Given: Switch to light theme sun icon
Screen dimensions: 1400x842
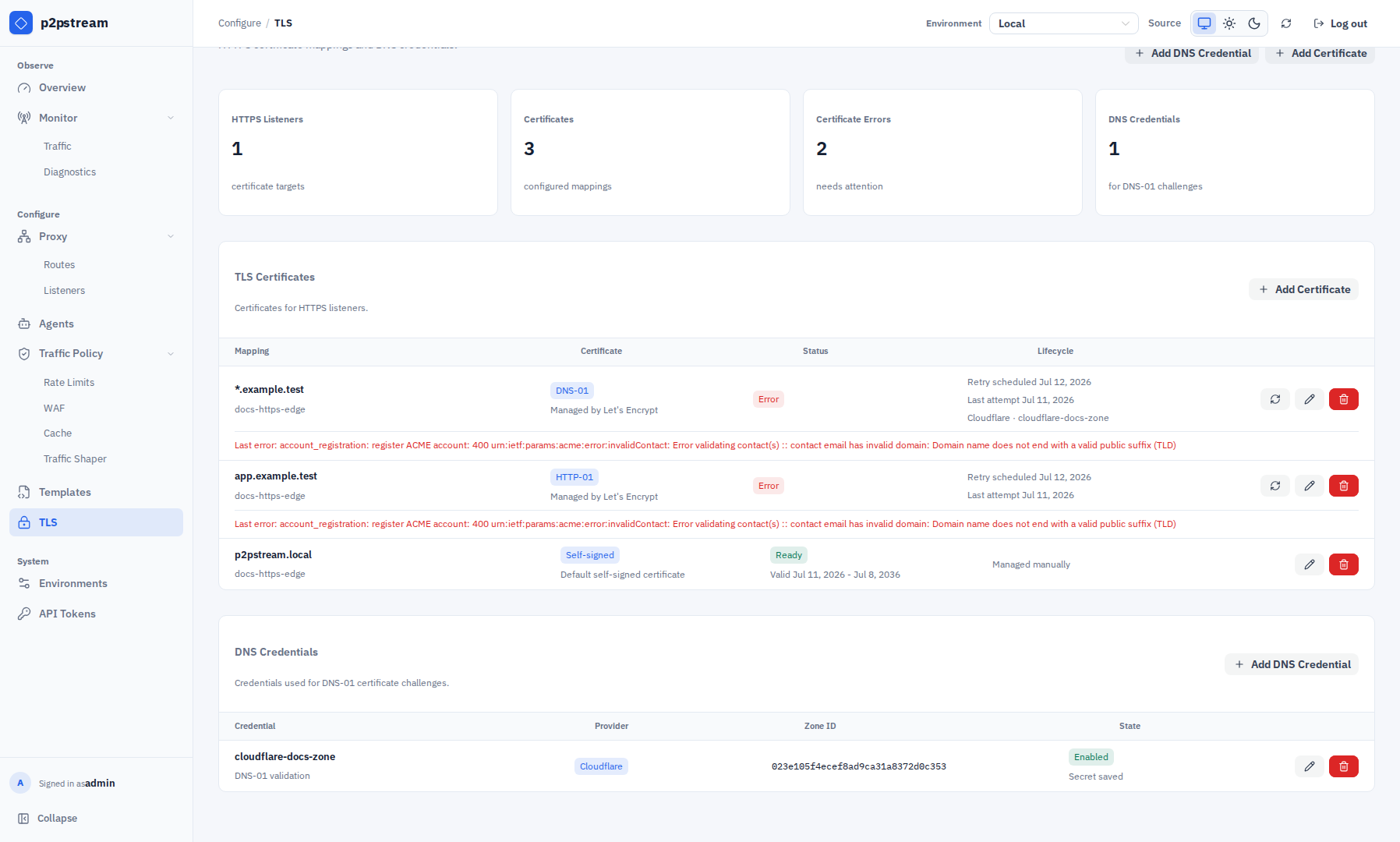Looking at the screenshot, I should [1229, 23].
